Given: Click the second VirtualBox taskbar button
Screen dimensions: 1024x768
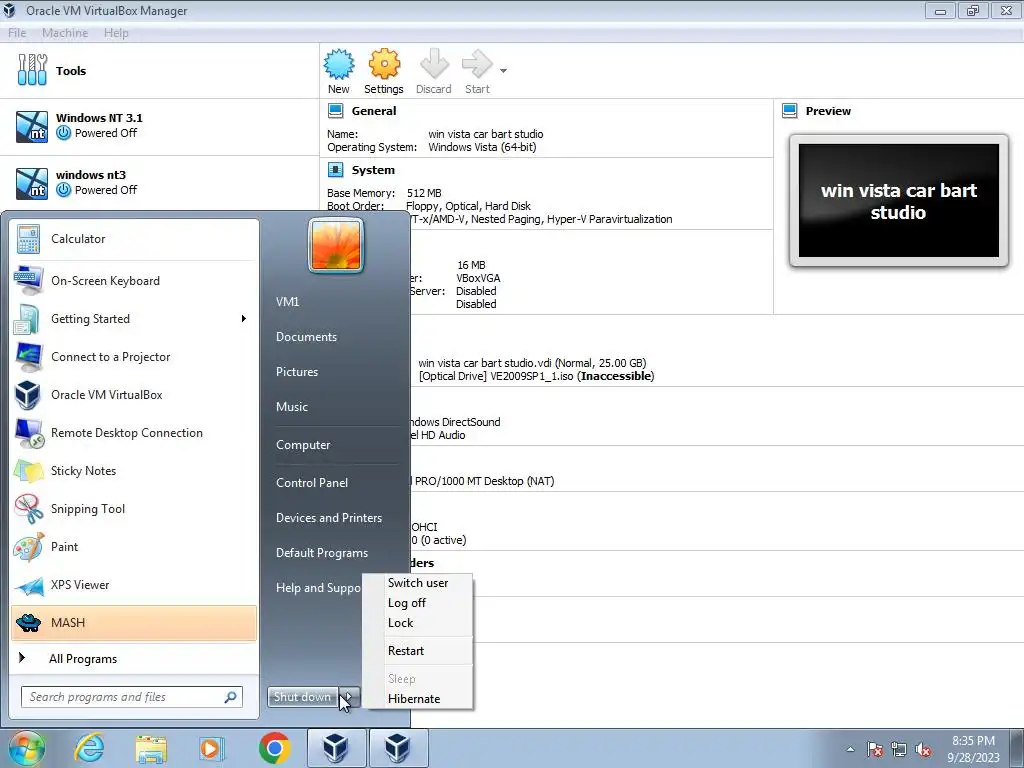Looking at the screenshot, I should click(x=398, y=748).
